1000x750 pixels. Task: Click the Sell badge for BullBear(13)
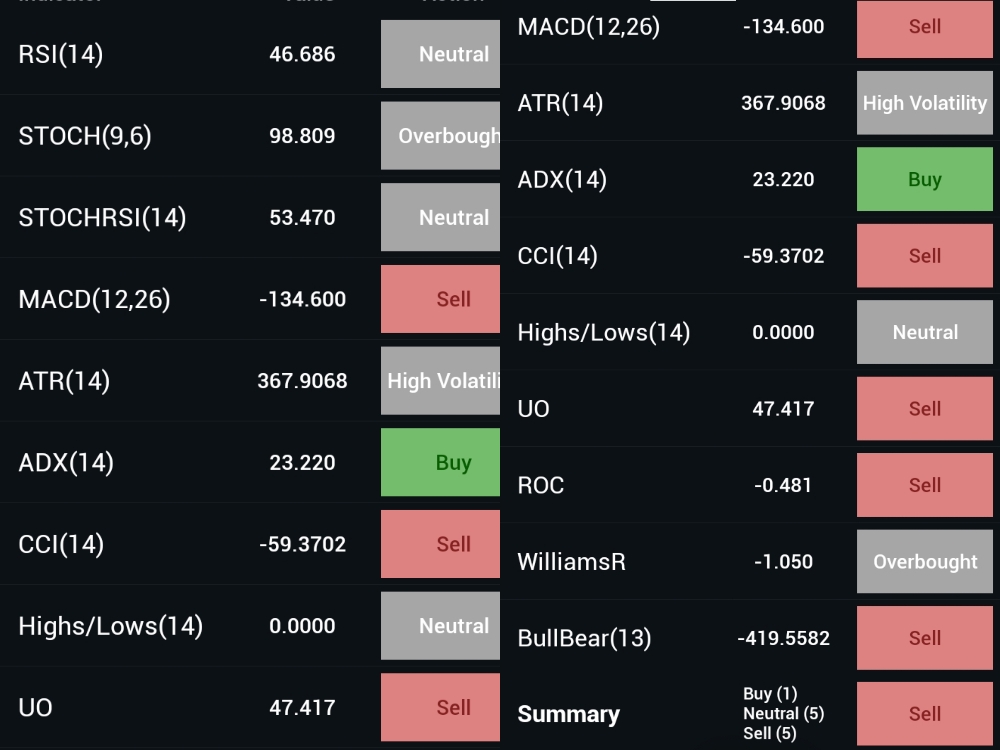coord(924,638)
